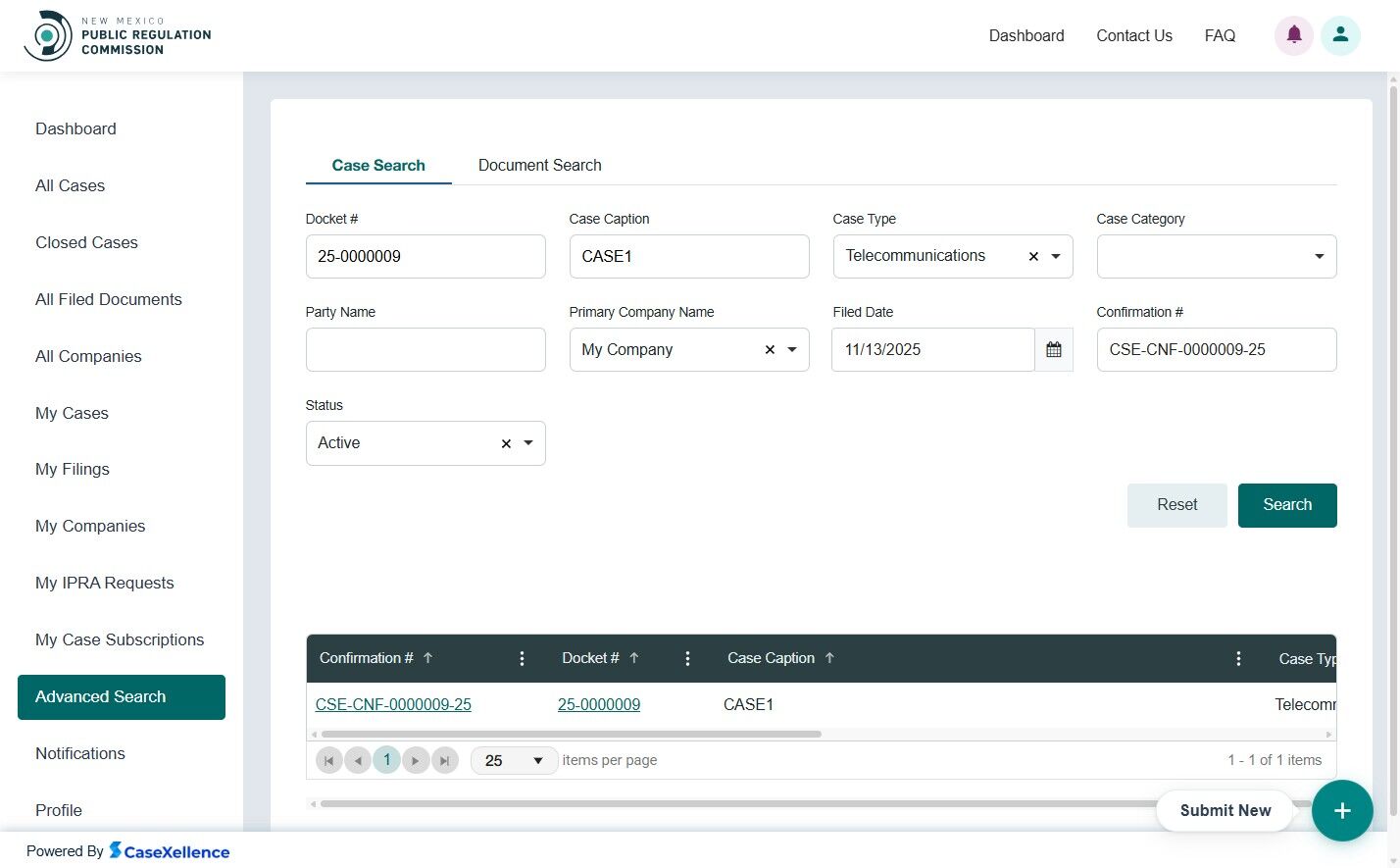This screenshot has width=1400, height=868.
Task: Open the Primary Company Name dropdown
Action: tap(793, 349)
